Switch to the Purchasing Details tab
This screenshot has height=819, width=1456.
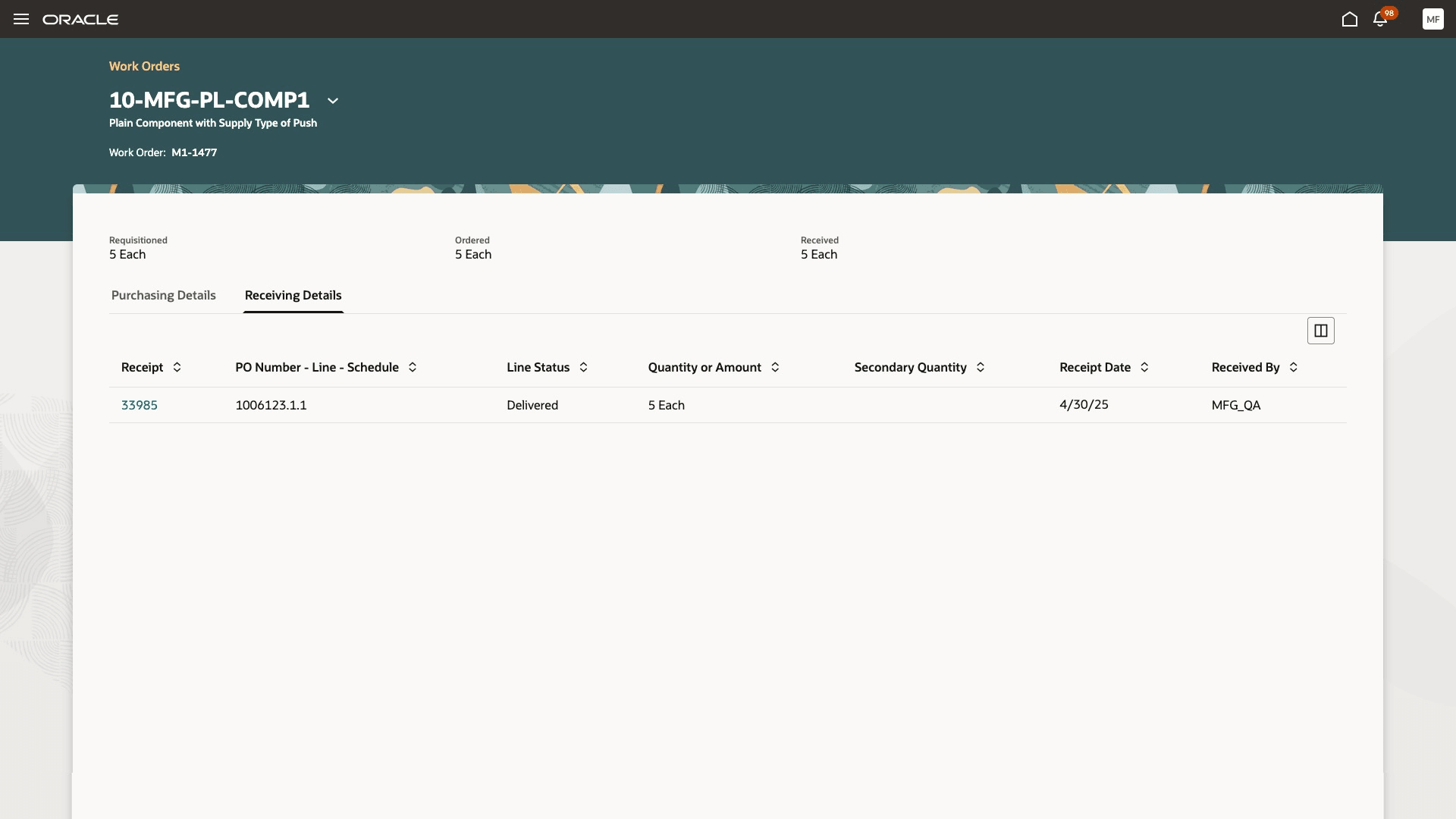(x=164, y=295)
